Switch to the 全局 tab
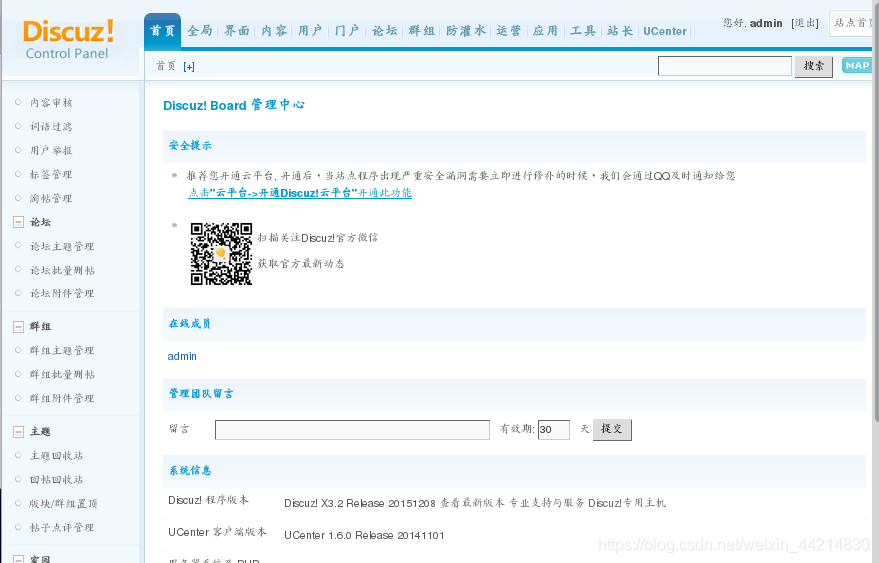This screenshot has height=563, width=879. 200,31
